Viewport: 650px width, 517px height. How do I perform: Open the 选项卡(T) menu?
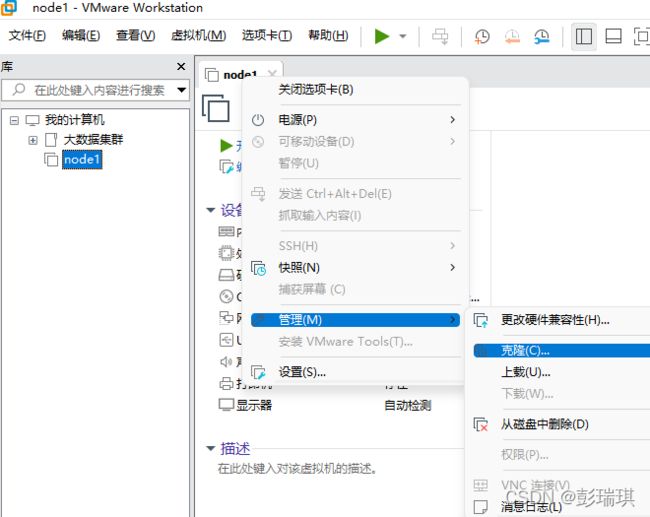pyautogui.click(x=267, y=35)
